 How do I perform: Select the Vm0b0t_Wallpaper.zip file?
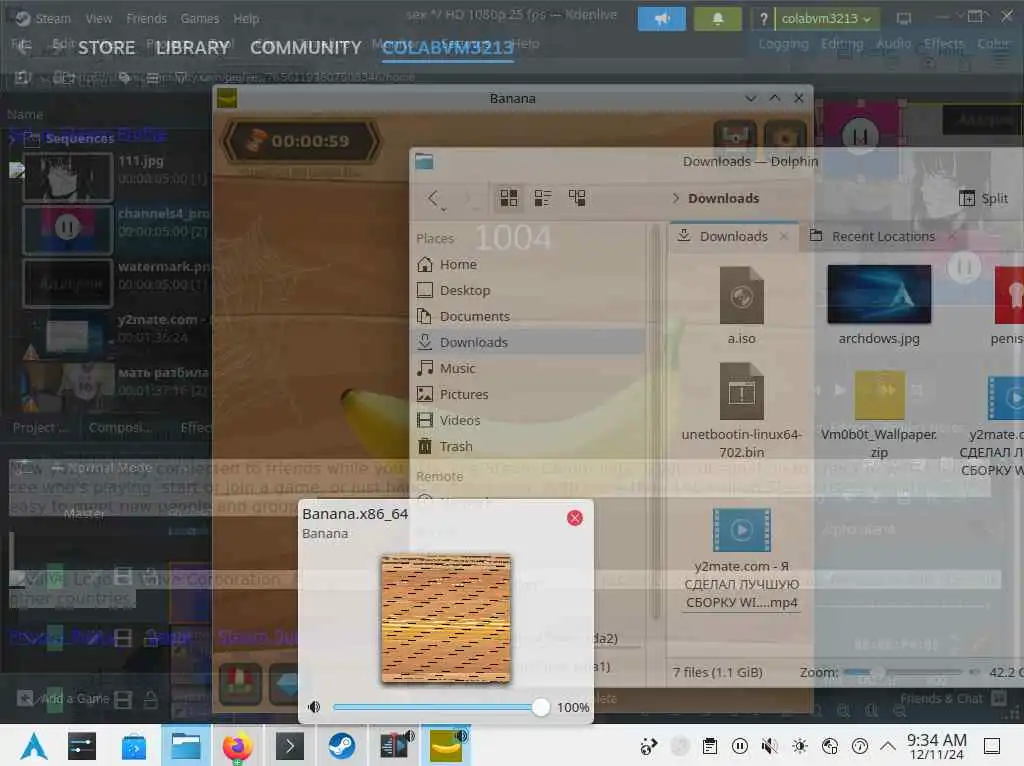[x=879, y=415]
